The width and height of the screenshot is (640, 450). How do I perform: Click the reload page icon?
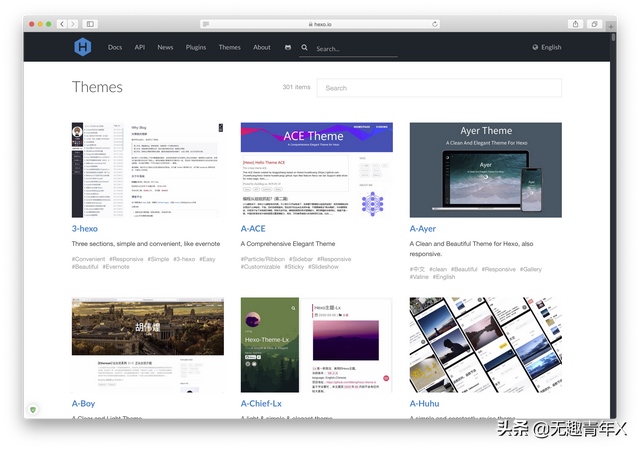(x=435, y=24)
